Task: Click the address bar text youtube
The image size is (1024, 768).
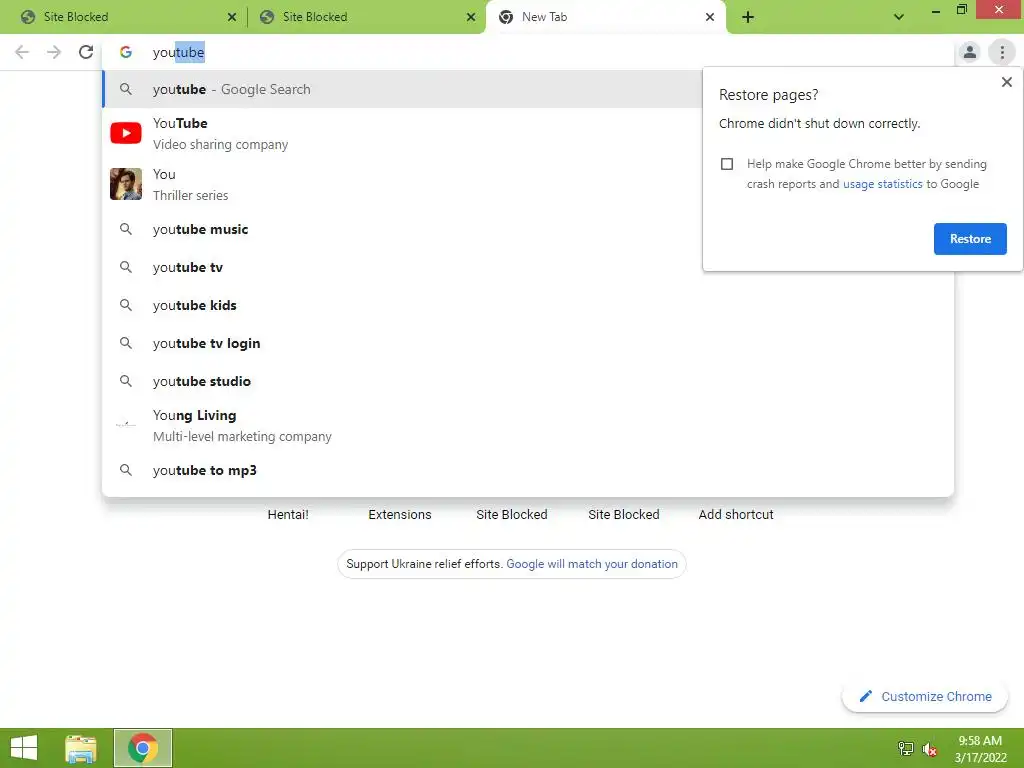Action: [x=178, y=52]
